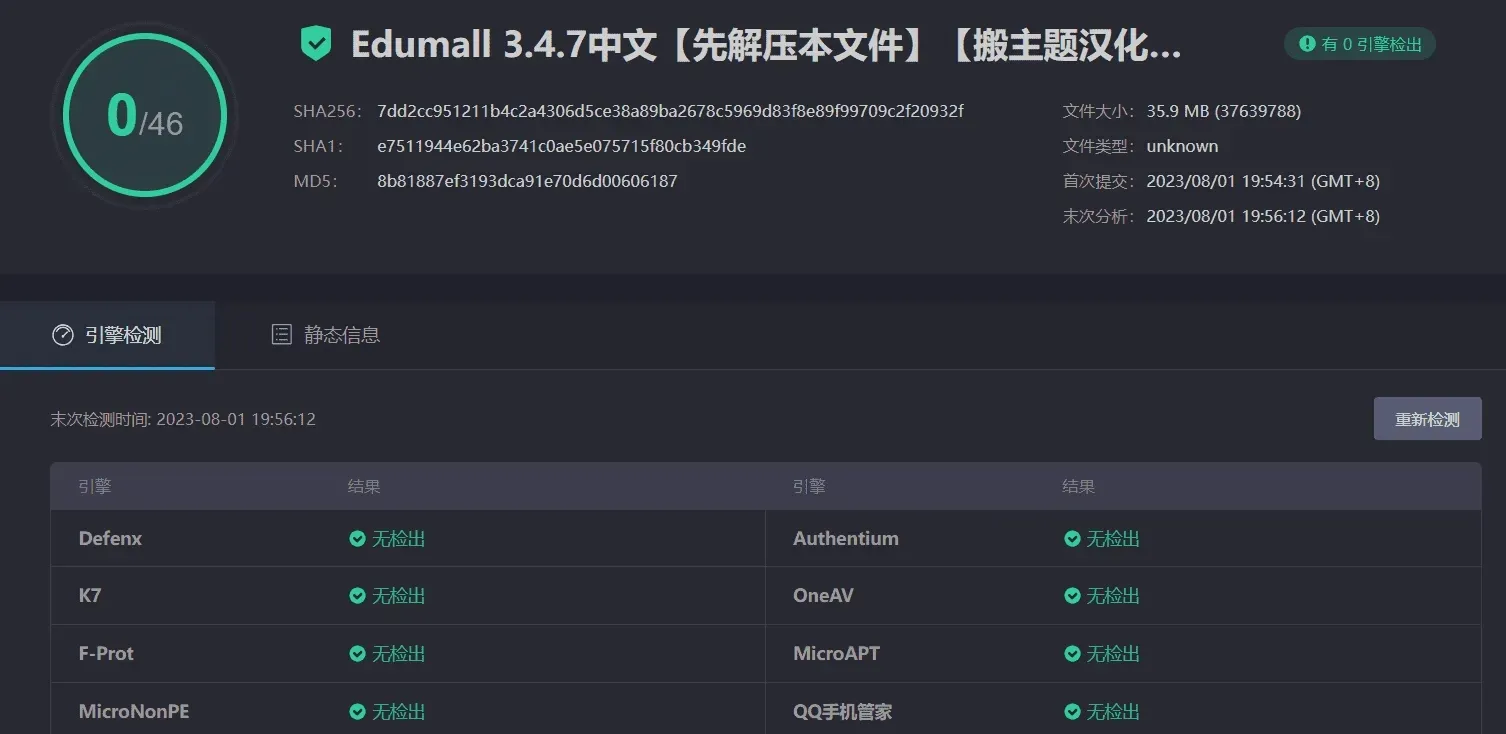
Task: Click 无检出 result in QQ手机管家 row
Action: tap(1113, 712)
